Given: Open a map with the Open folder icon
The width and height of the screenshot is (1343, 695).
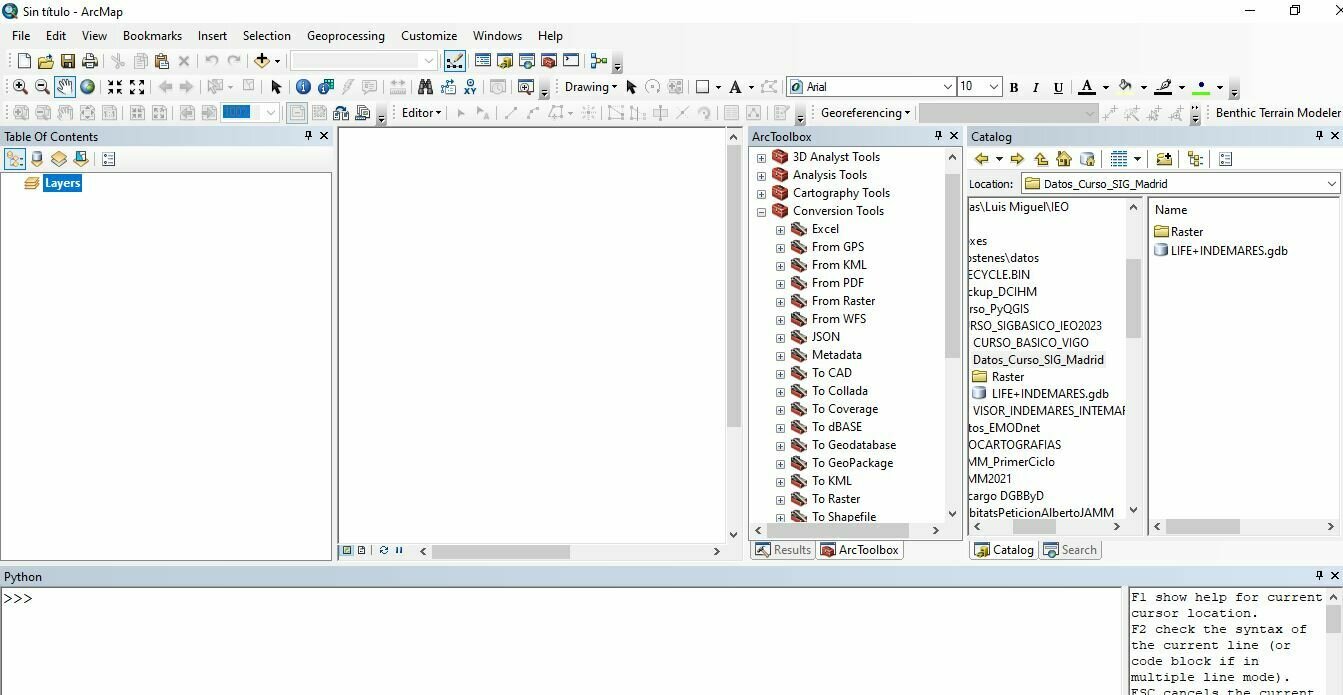Looking at the screenshot, I should [46, 61].
